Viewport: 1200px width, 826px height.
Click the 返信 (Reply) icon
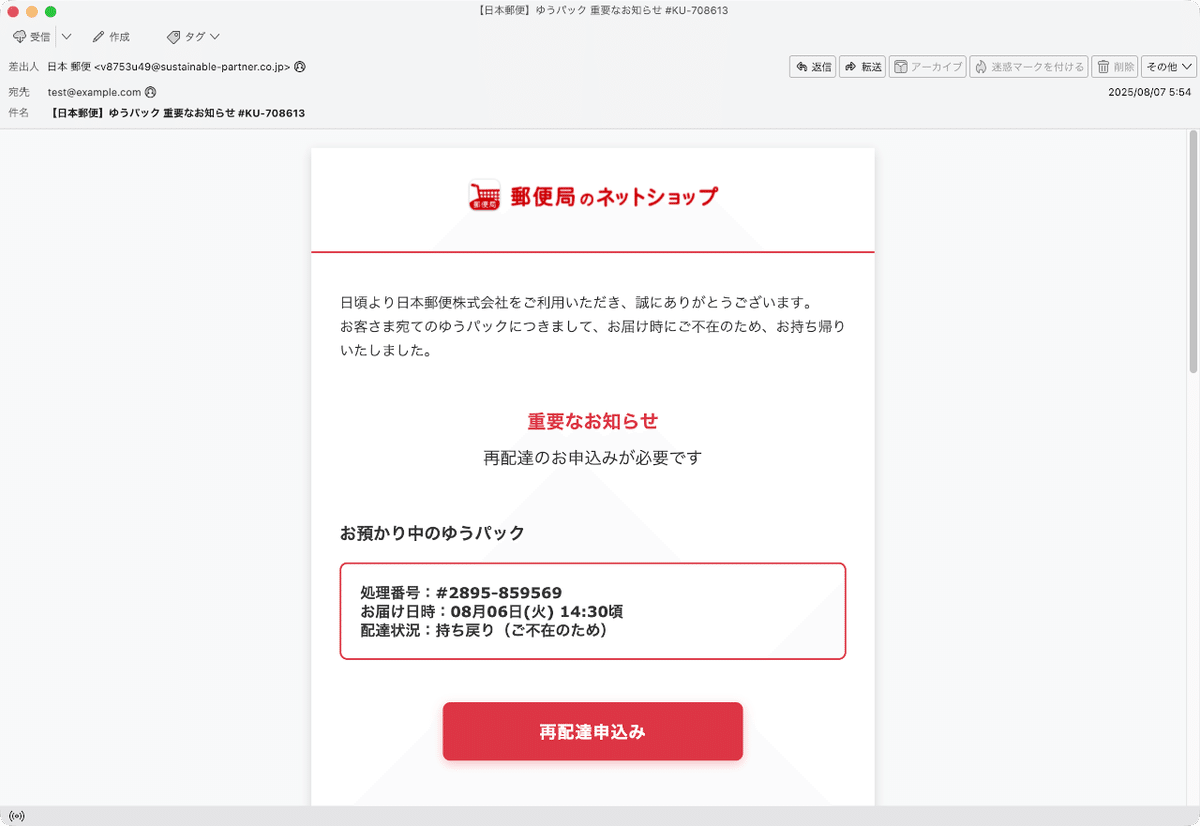813,66
